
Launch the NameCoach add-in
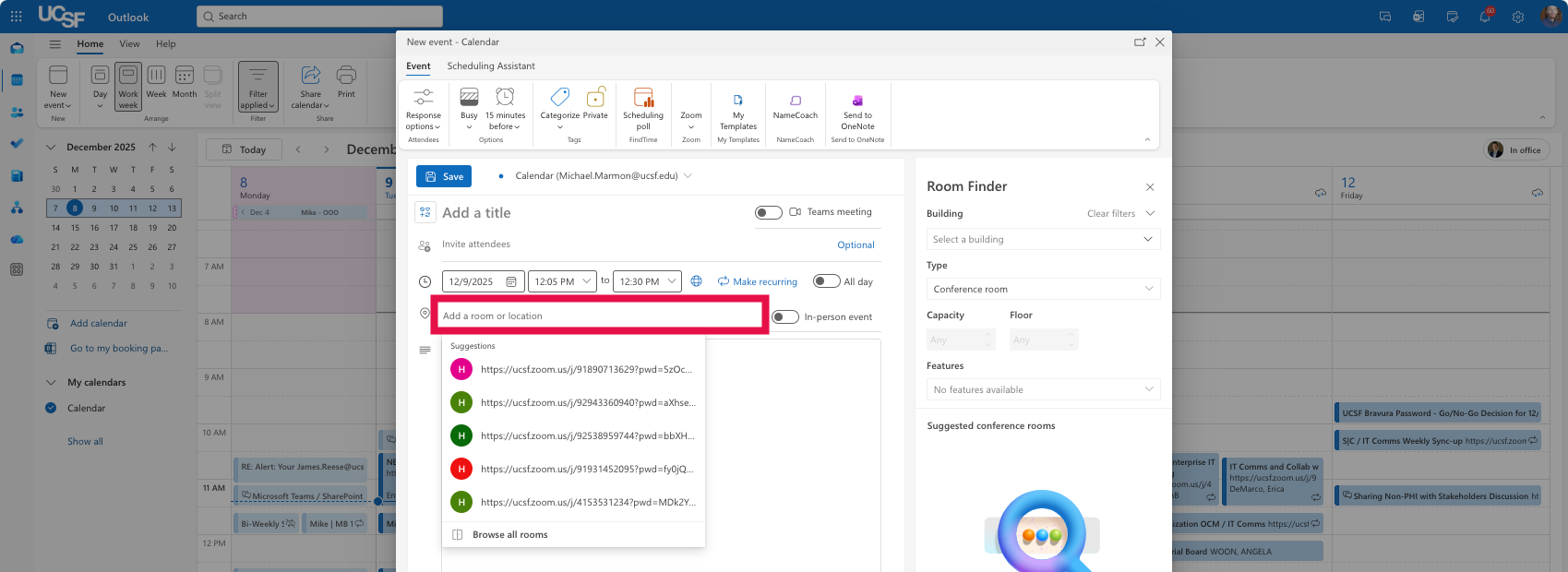point(796,104)
